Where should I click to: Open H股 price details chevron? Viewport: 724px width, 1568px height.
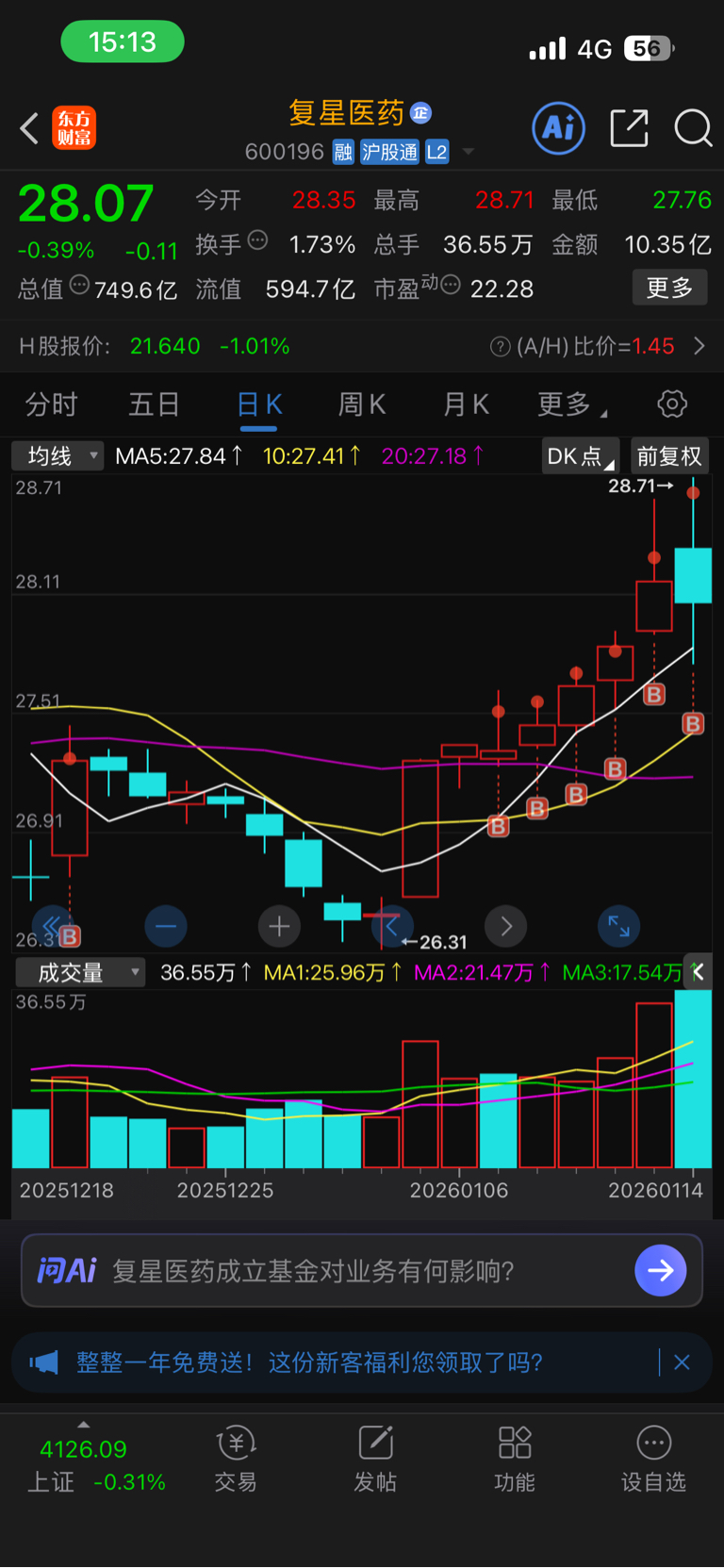[699, 346]
